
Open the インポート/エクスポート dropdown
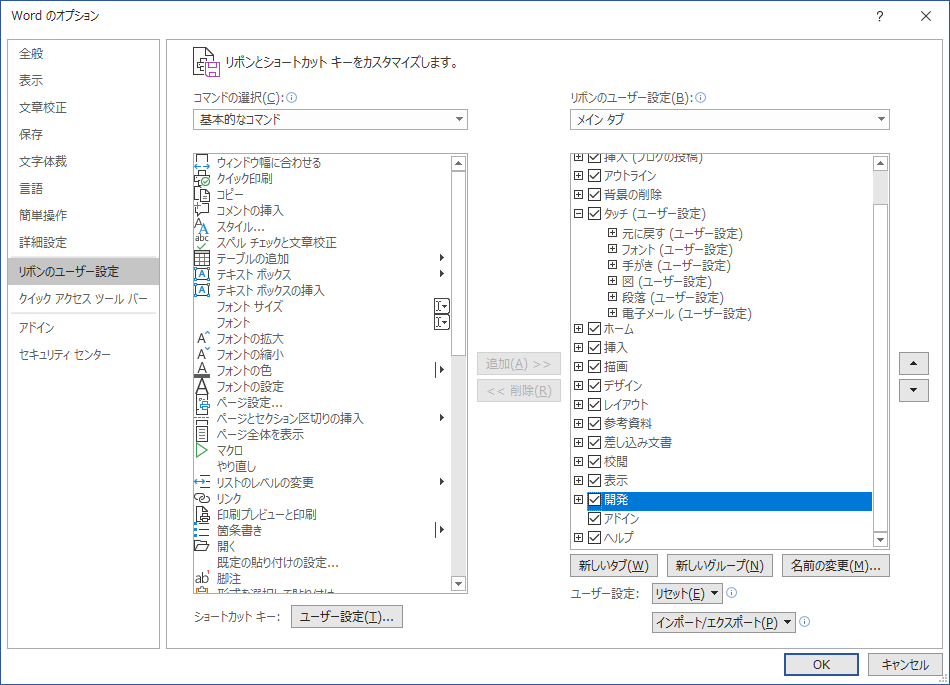(723, 622)
